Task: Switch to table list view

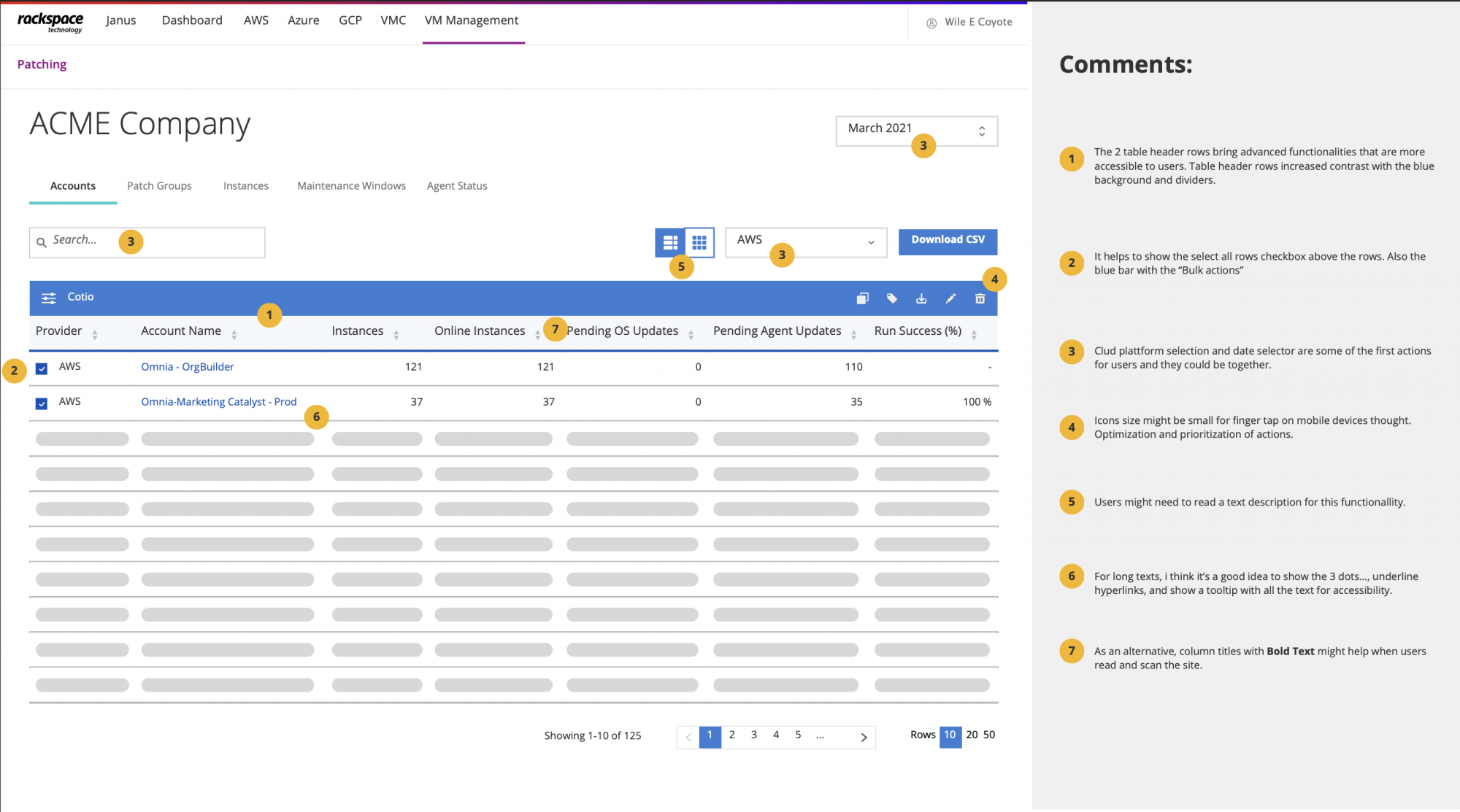Action: click(669, 242)
